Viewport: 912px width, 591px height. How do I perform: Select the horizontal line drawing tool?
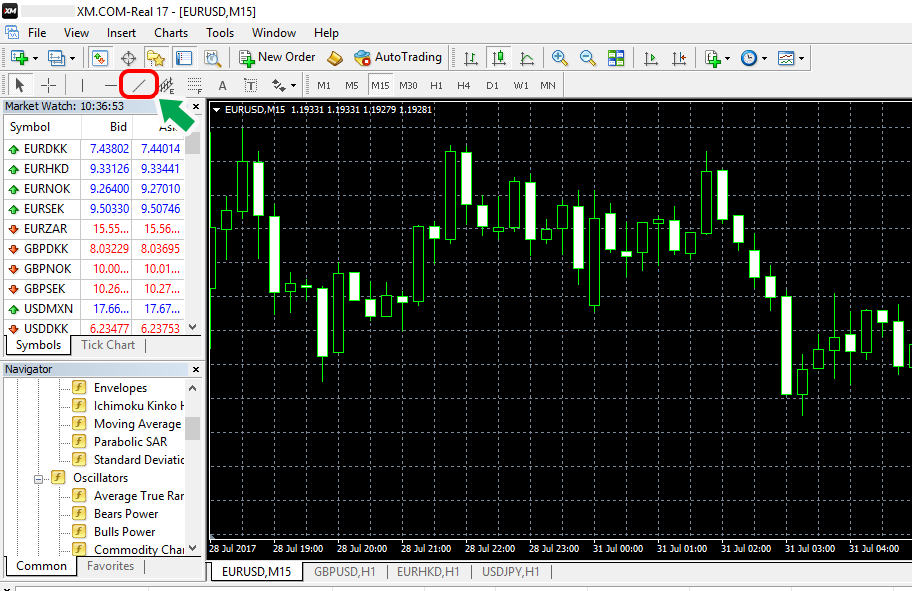111,86
